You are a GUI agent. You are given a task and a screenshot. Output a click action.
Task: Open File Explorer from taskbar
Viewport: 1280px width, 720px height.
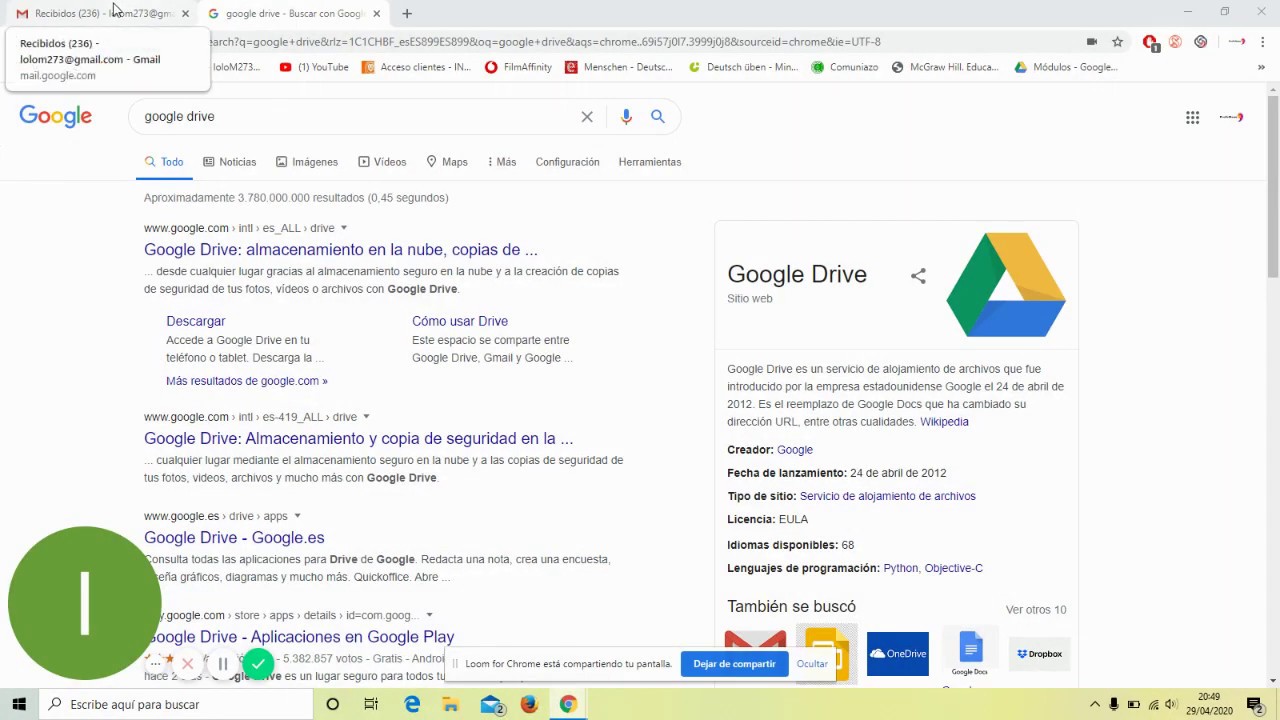pyautogui.click(x=451, y=704)
